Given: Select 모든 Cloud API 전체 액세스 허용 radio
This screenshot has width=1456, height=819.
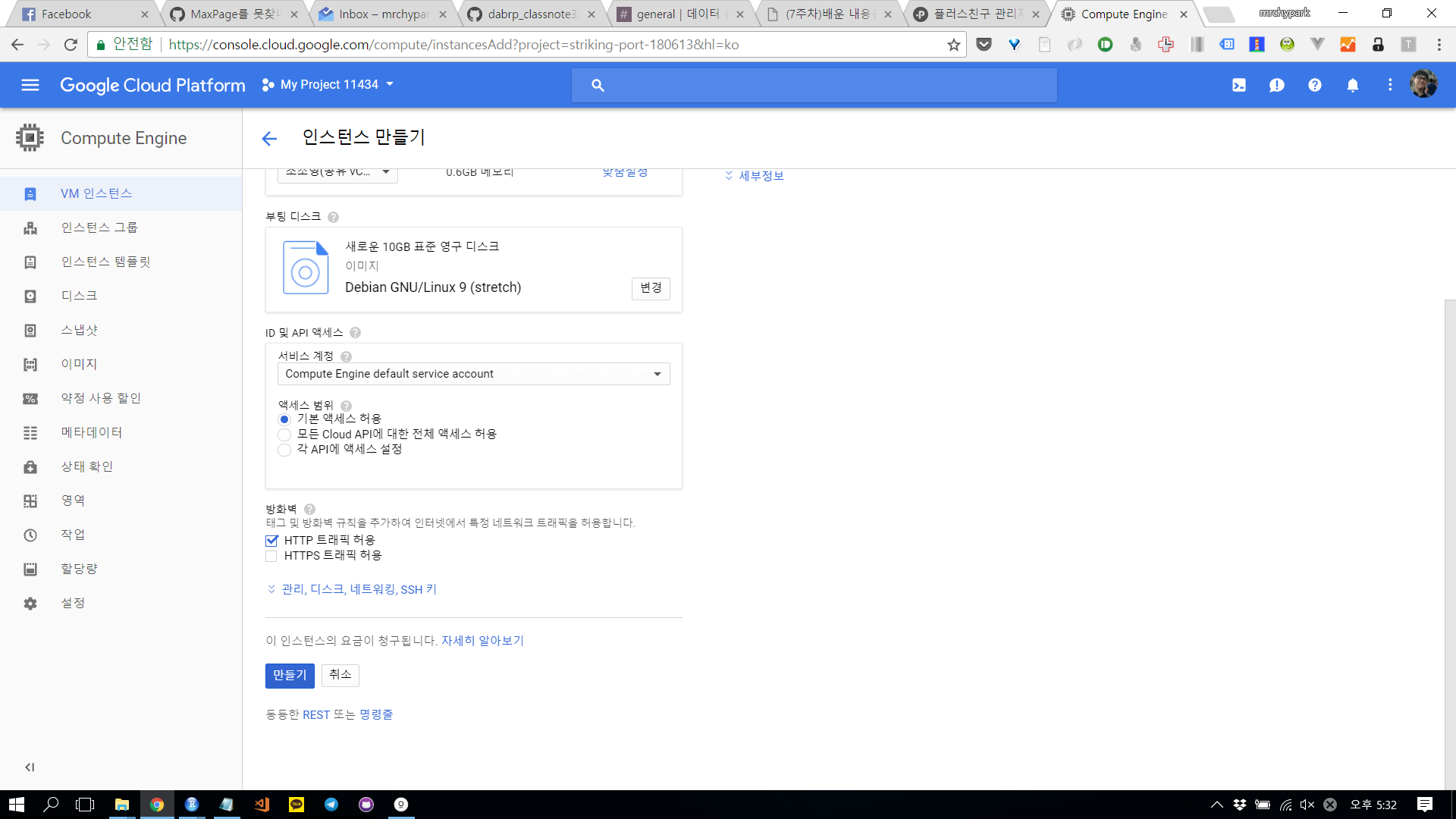Looking at the screenshot, I should [284, 435].
